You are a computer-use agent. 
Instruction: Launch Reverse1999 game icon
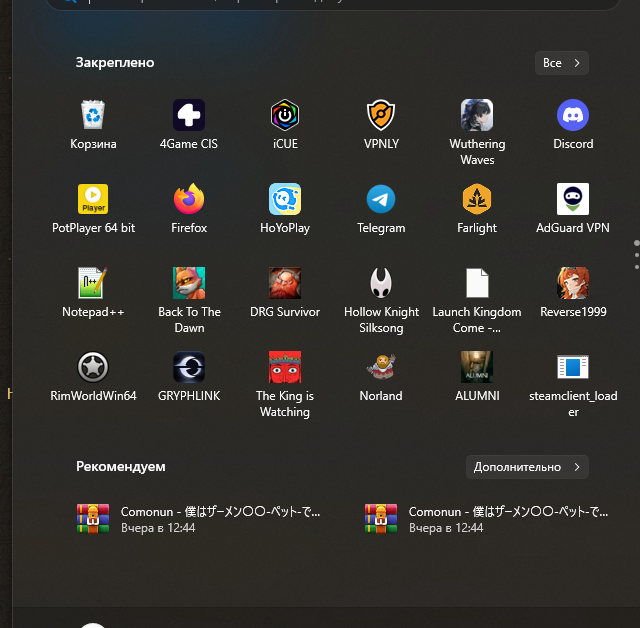pos(573,283)
